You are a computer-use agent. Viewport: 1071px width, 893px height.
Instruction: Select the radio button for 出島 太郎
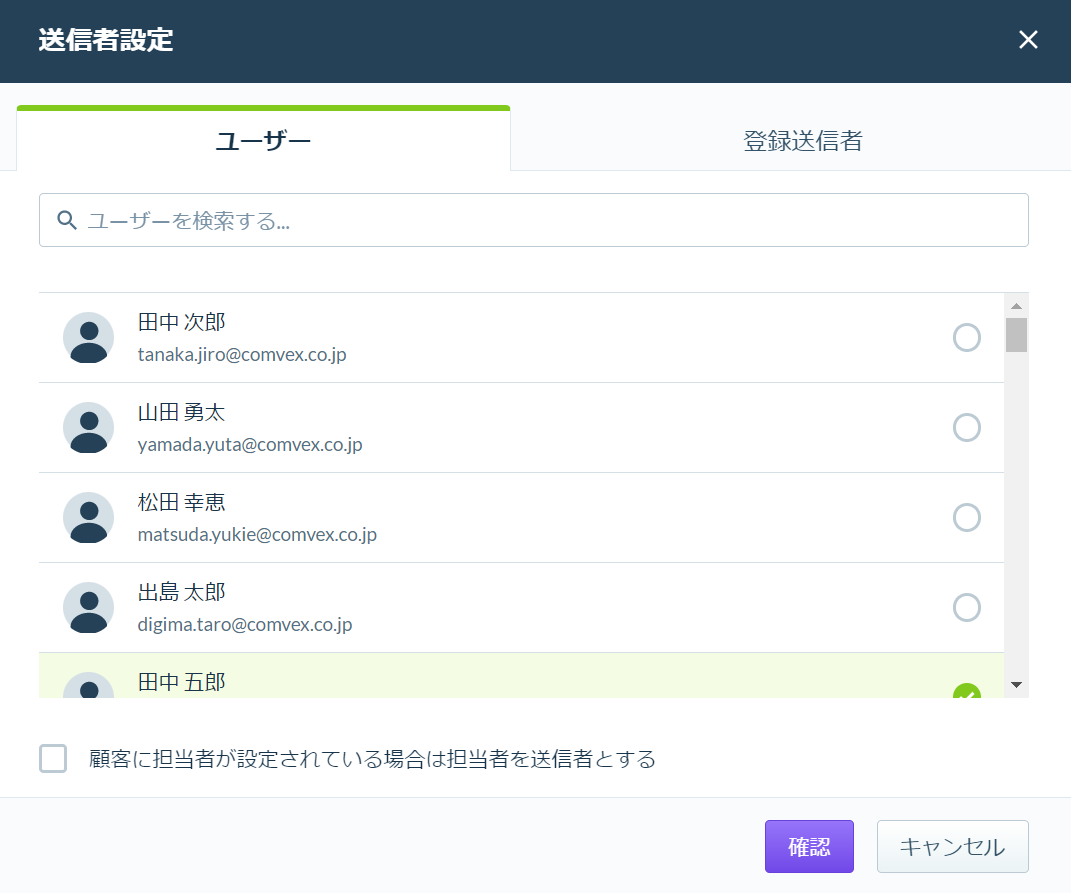tap(966, 608)
